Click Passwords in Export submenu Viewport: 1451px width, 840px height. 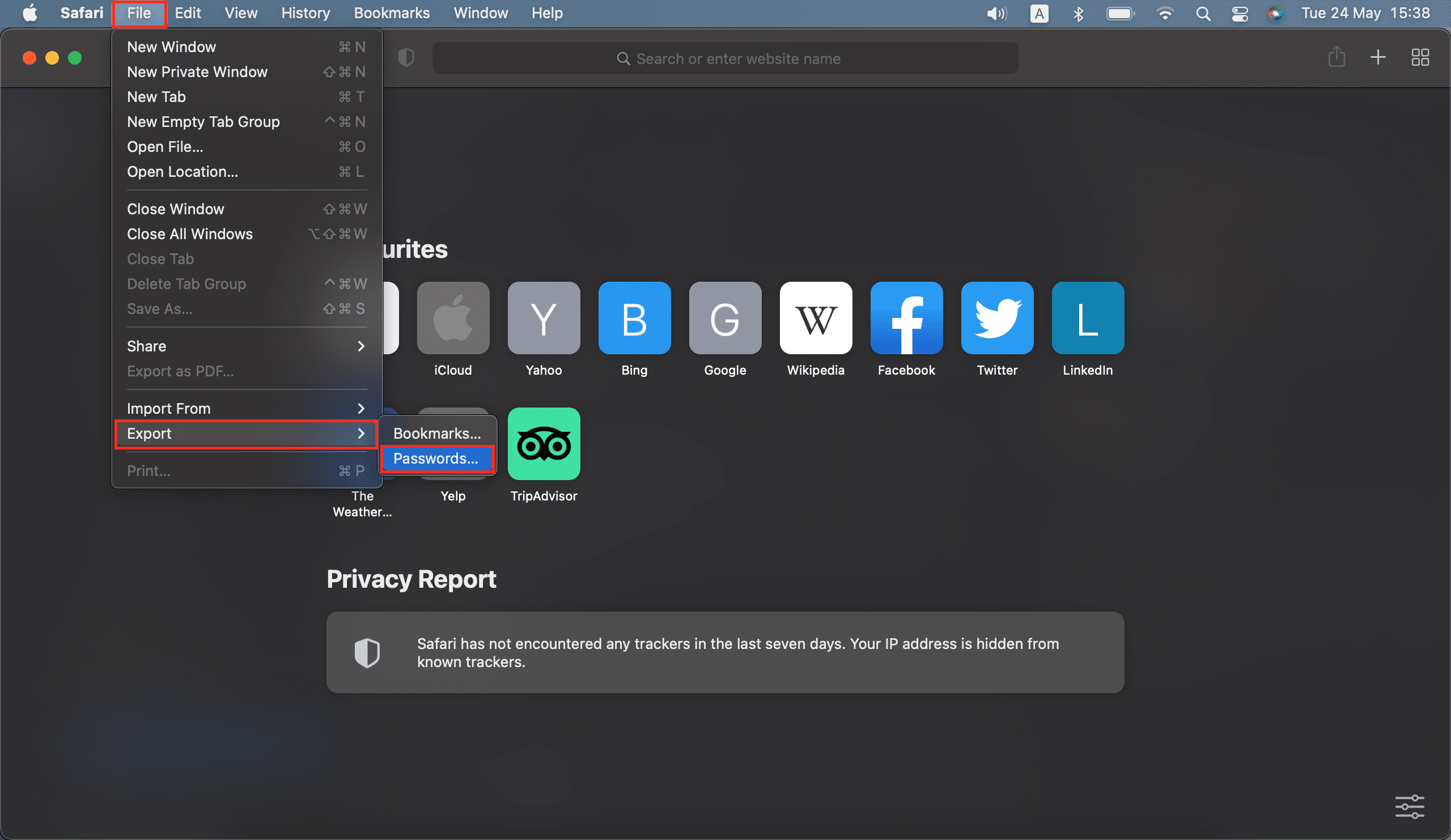click(x=436, y=459)
